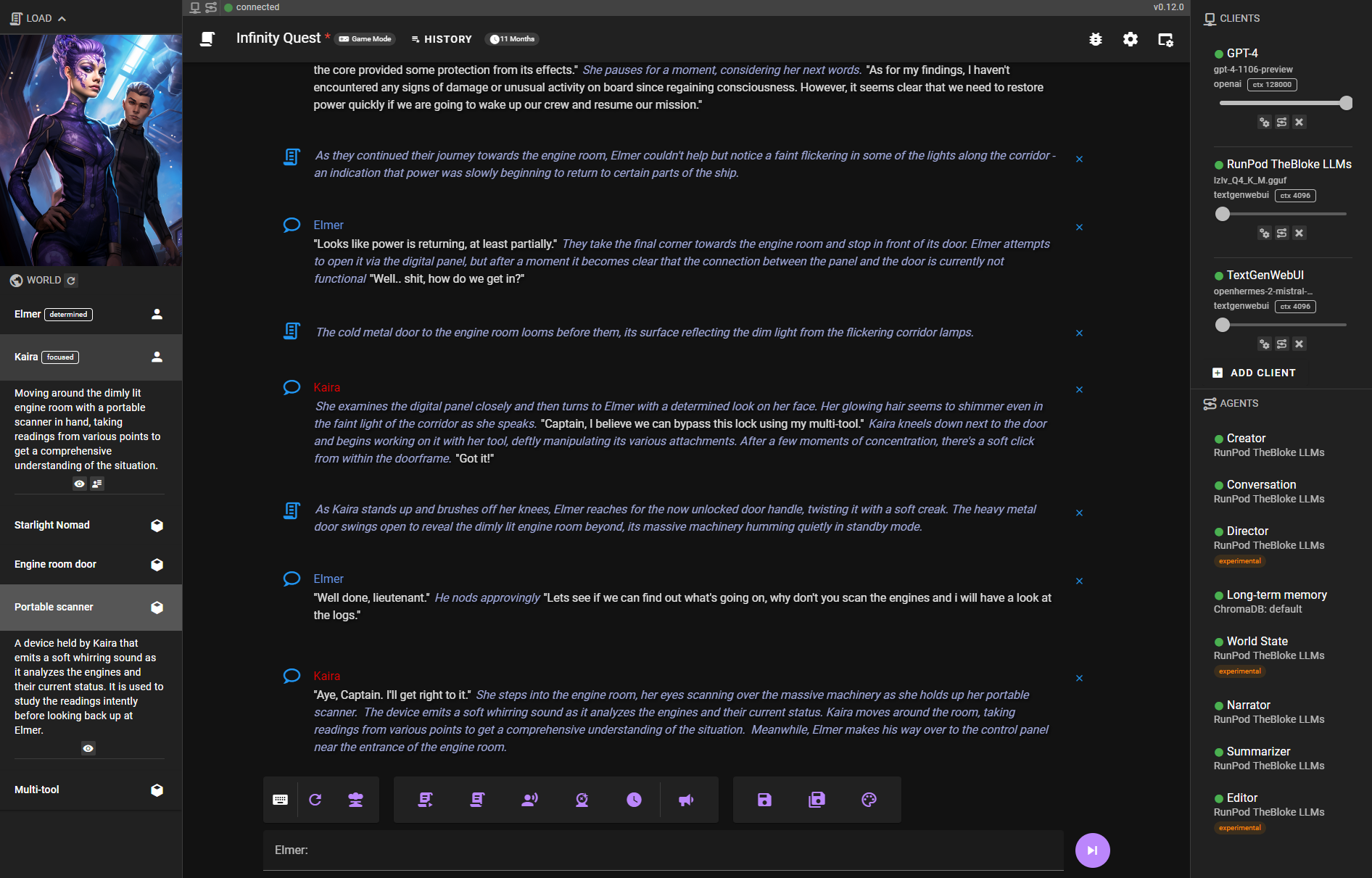Click the Elmer message input field
Viewport: 1372px width, 878px height.
(x=663, y=850)
